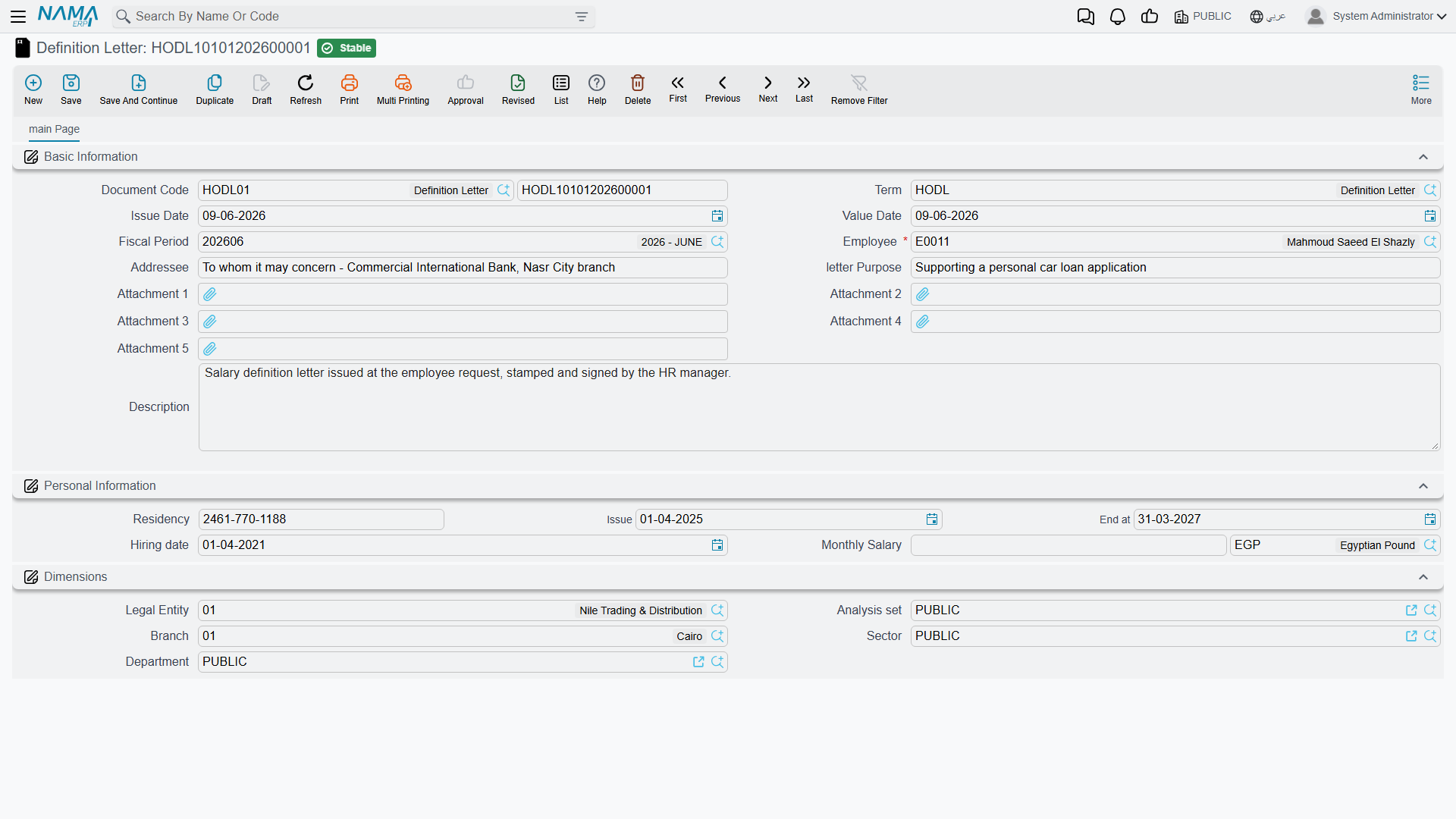1456x819 pixels.
Task: Open search filter options in search bar
Action: (582, 16)
